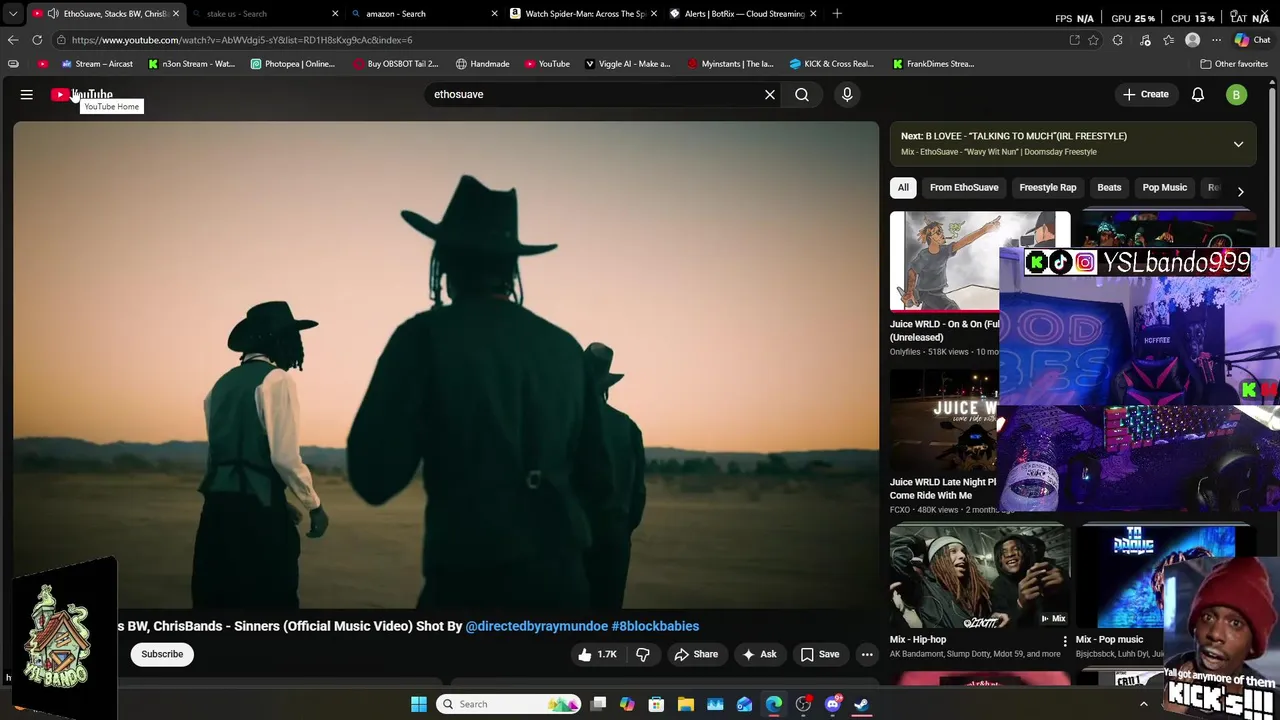Screen dimensions: 1280x720
Task: Open the @directedbyraymundoe channel link
Action: pyautogui.click(x=536, y=626)
